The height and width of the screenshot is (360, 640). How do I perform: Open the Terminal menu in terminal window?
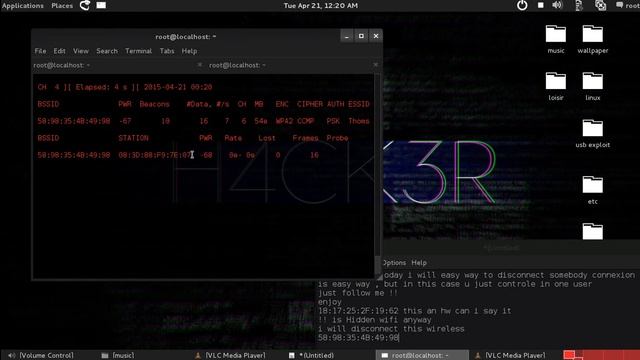click(x=138, y=51)
